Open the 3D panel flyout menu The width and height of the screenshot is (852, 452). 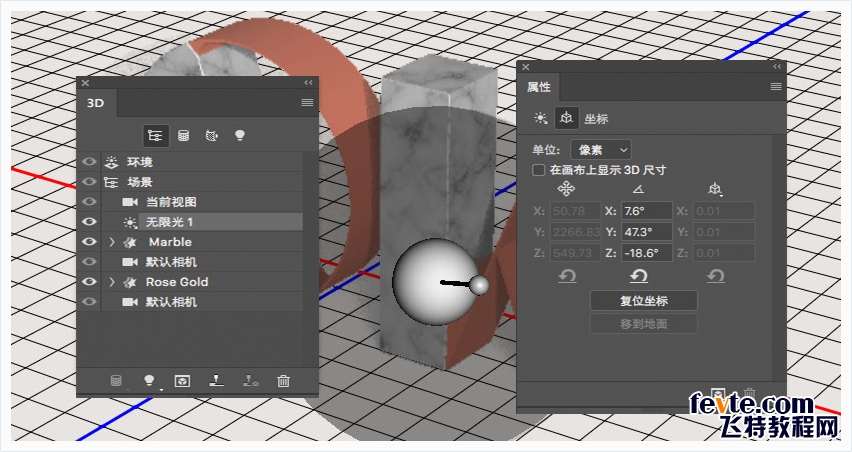point(307,103)
